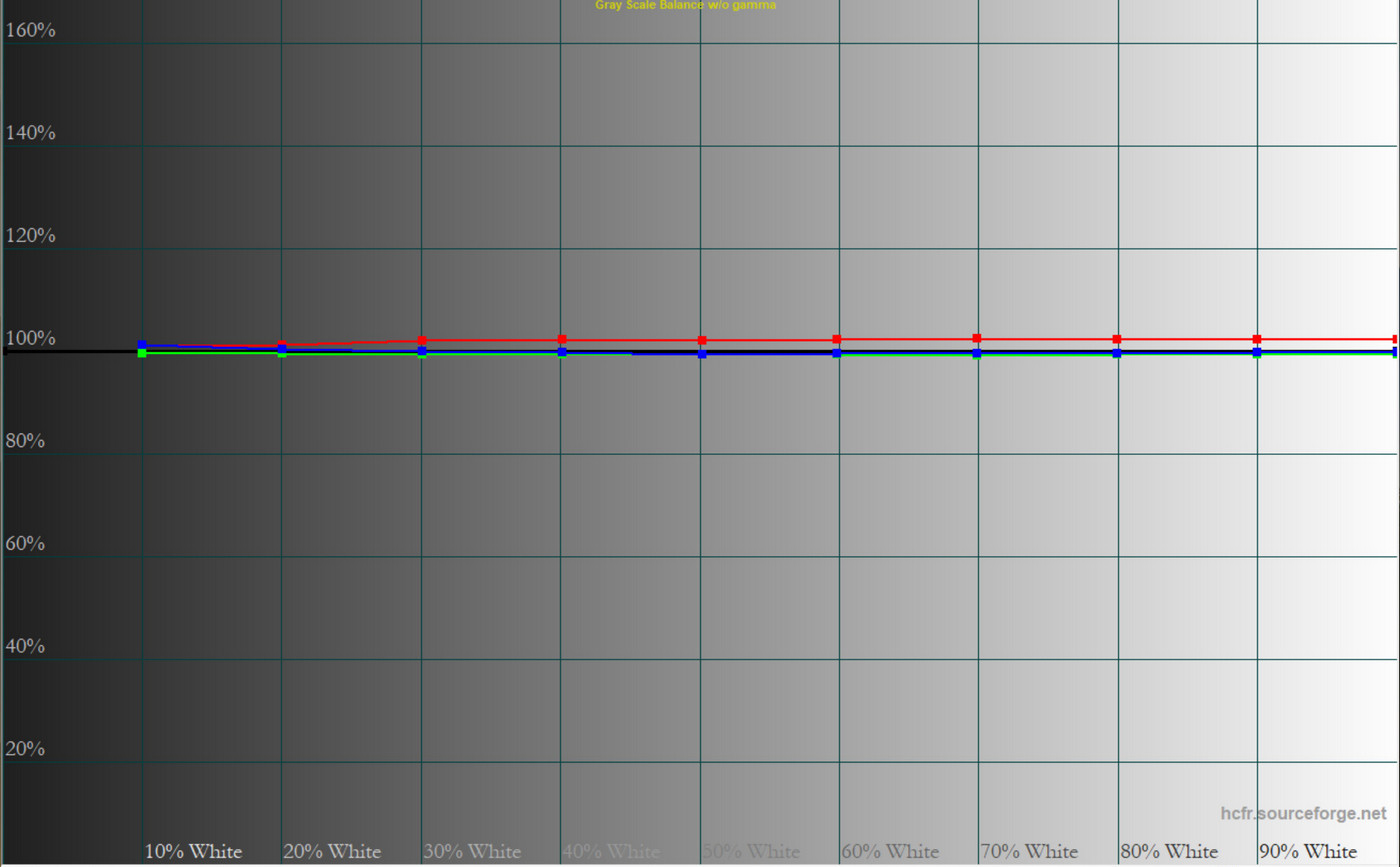The width and height of the screenshot is (1400, 867).
Task: Click the 10% White axis label
Action: tap(193, 852)
